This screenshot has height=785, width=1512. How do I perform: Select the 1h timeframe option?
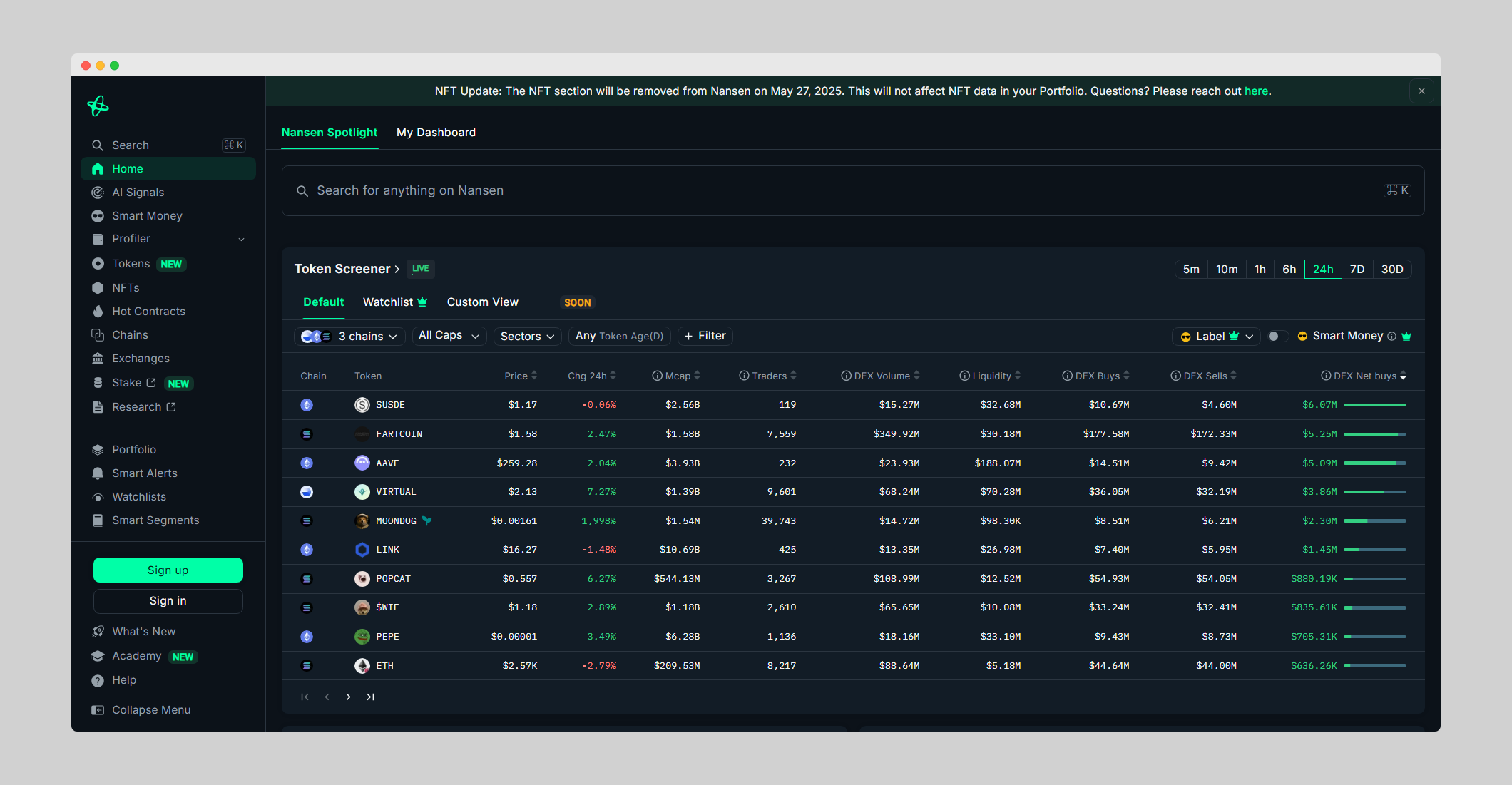tap(1260, 270)
